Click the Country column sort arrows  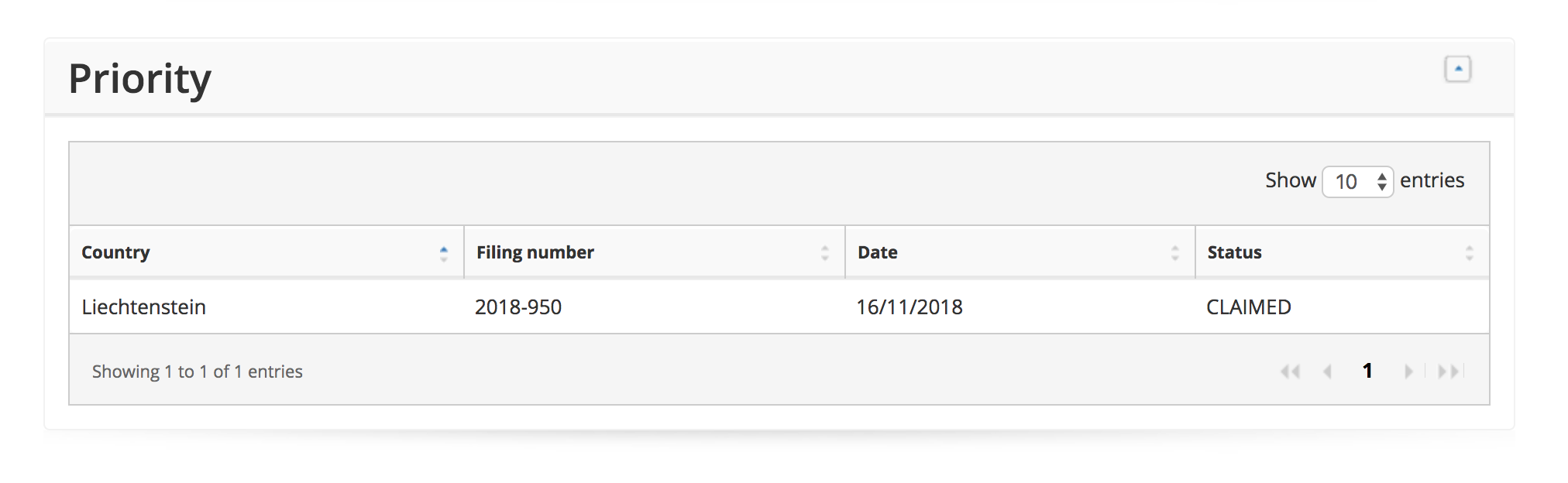coord(444,253)
